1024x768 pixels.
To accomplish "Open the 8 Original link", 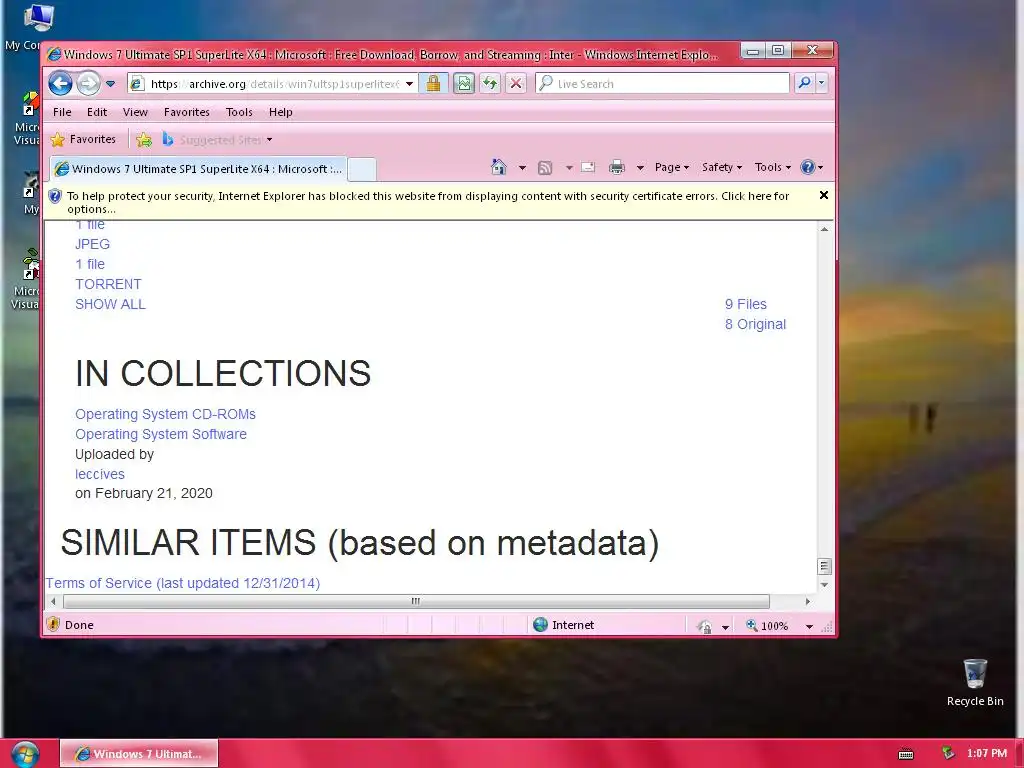I will tap(755, 325).
